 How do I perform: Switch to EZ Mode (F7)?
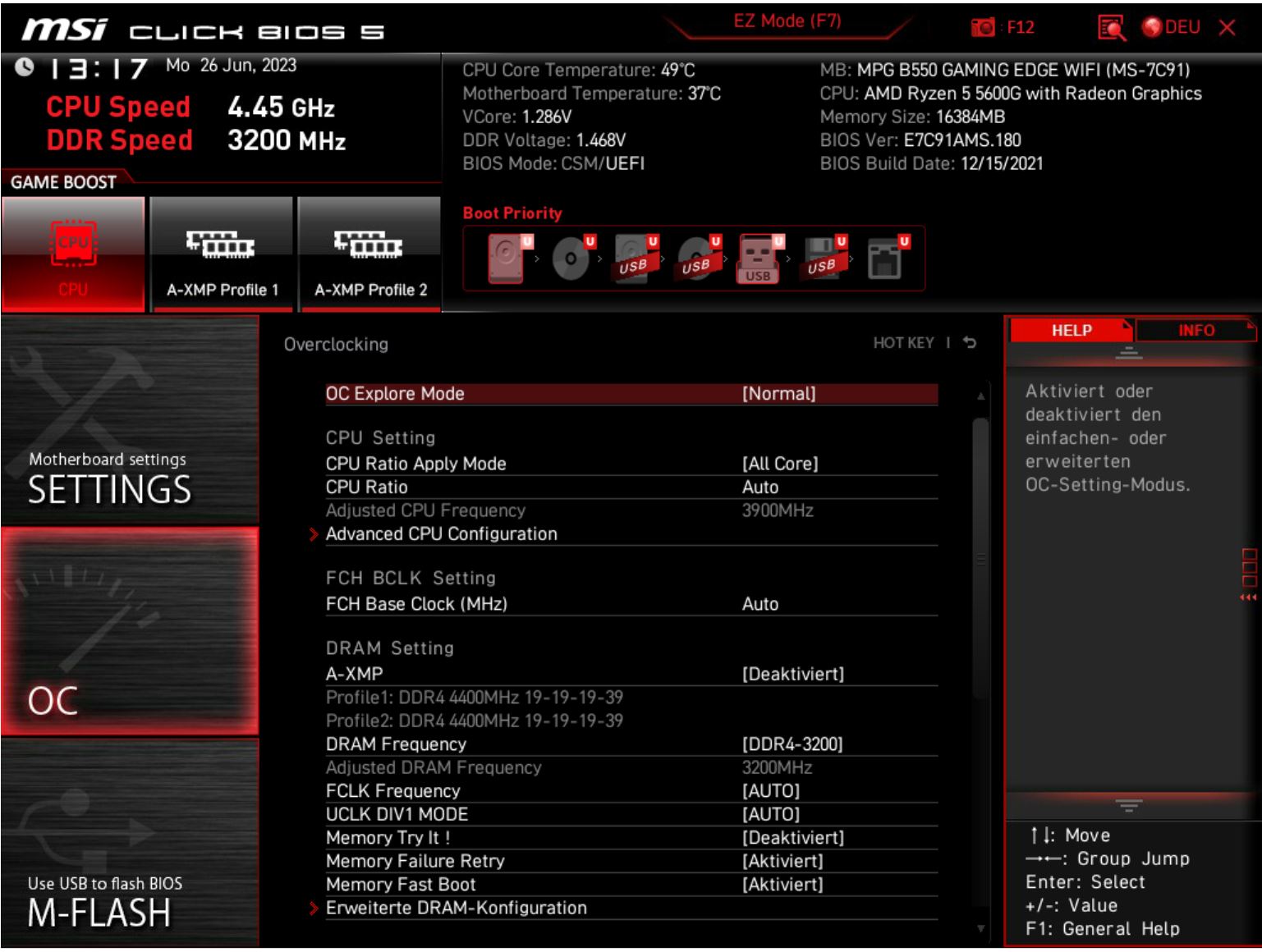[787, 21]
